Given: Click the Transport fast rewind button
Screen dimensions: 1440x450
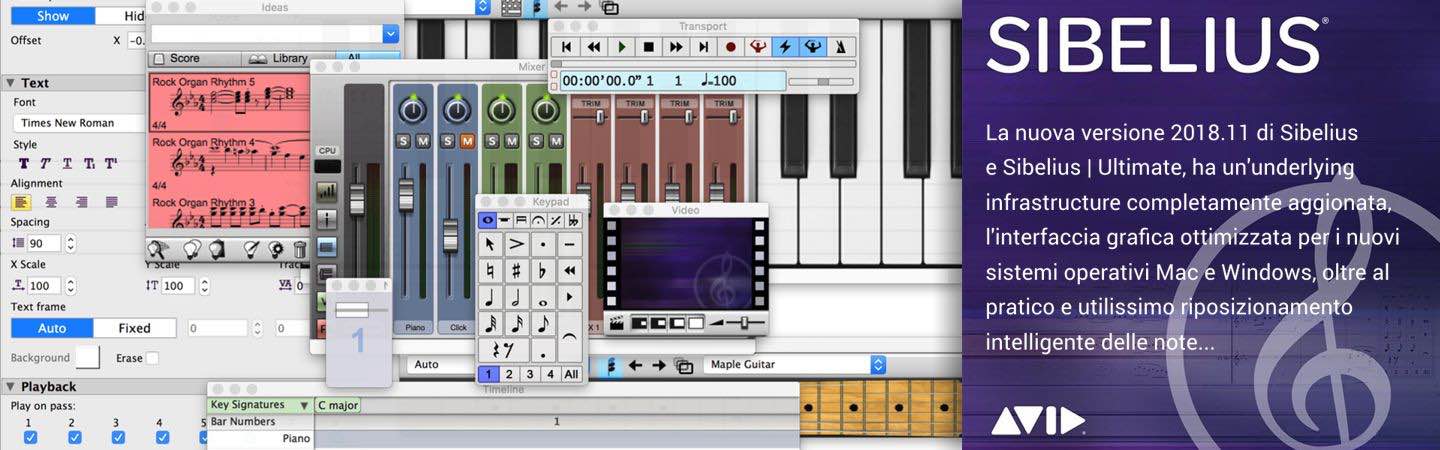Looking at the screenshot, I should tap(594, 46).
